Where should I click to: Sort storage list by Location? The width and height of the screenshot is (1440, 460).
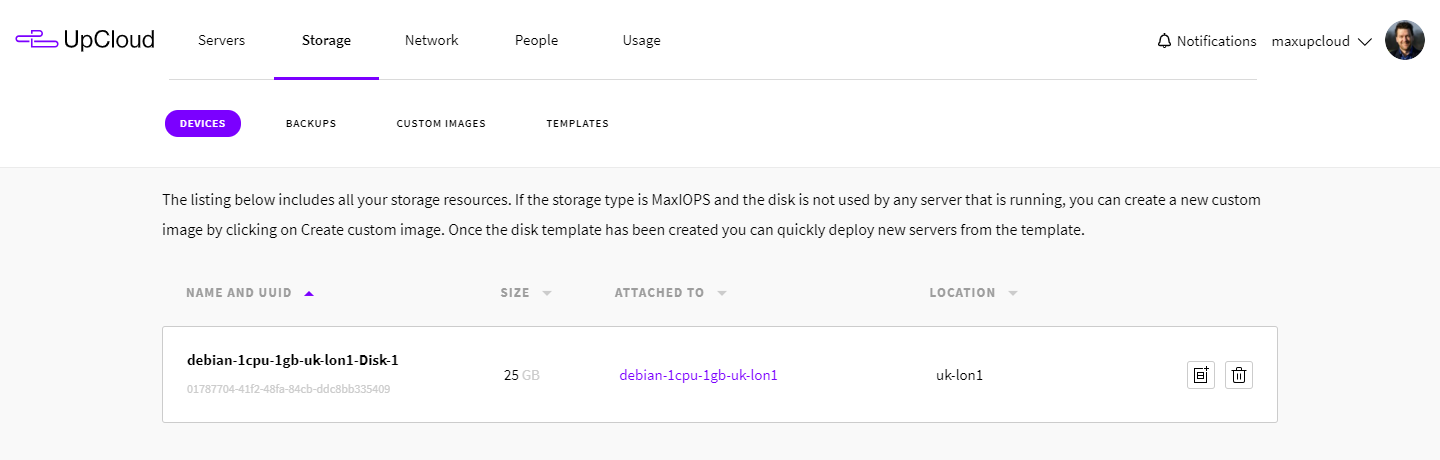pyautogui.click(x=962, y=293)
